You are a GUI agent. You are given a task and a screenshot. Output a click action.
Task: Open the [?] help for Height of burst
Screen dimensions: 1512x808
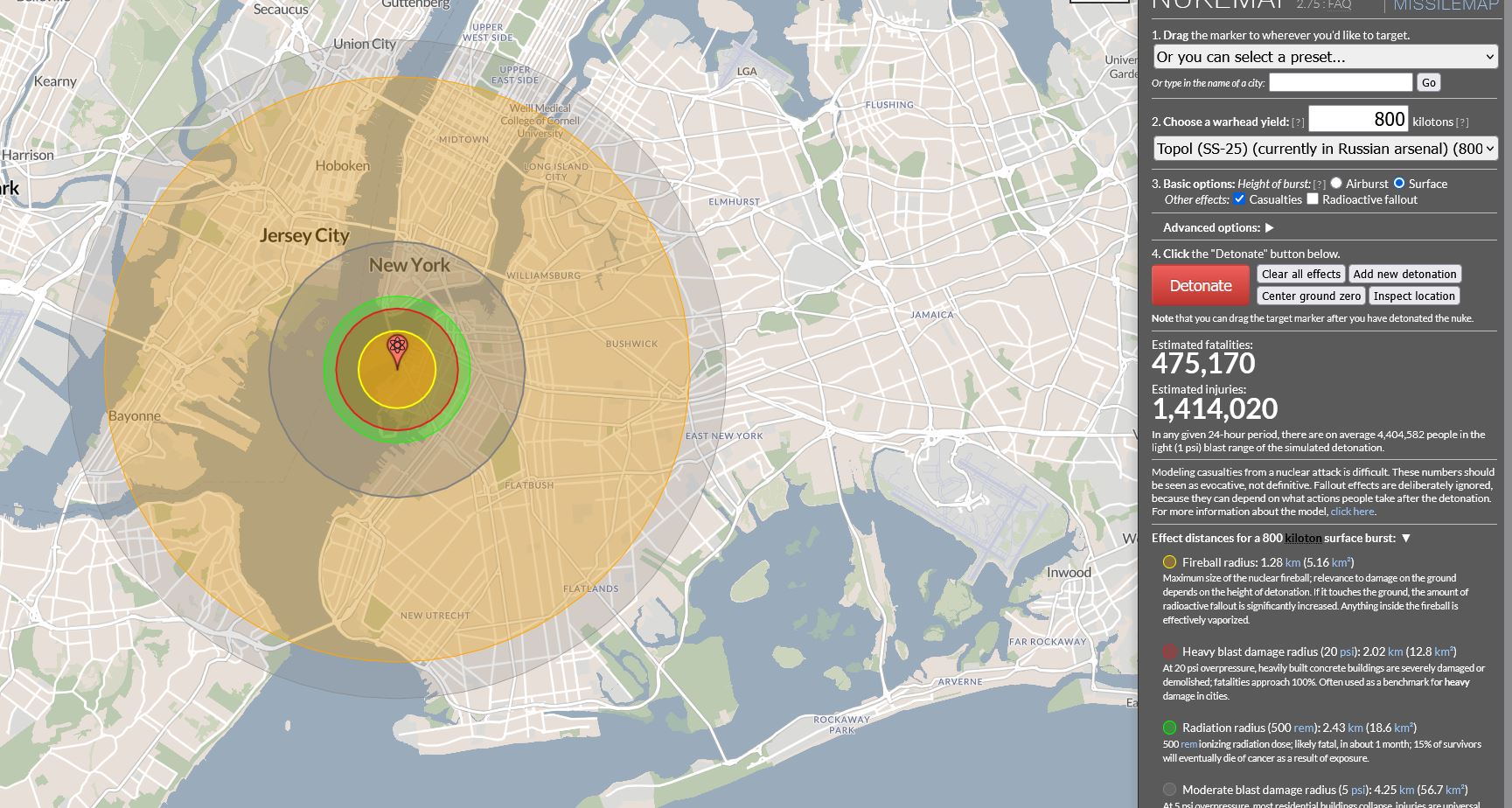click(x=1320, y=185)
